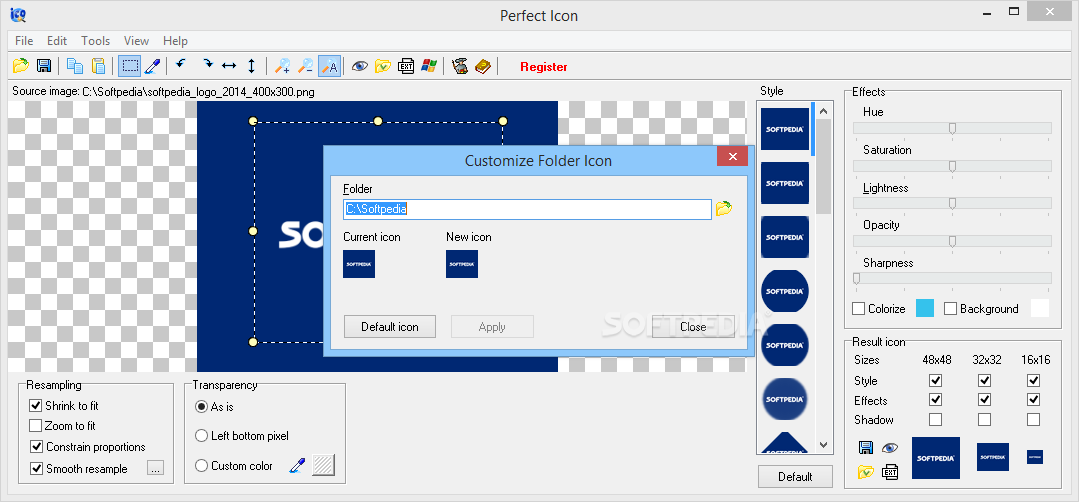Viewport: 1079px width, 502px height.
Task: Select the As is transparency option
Action: click(202, 406)
